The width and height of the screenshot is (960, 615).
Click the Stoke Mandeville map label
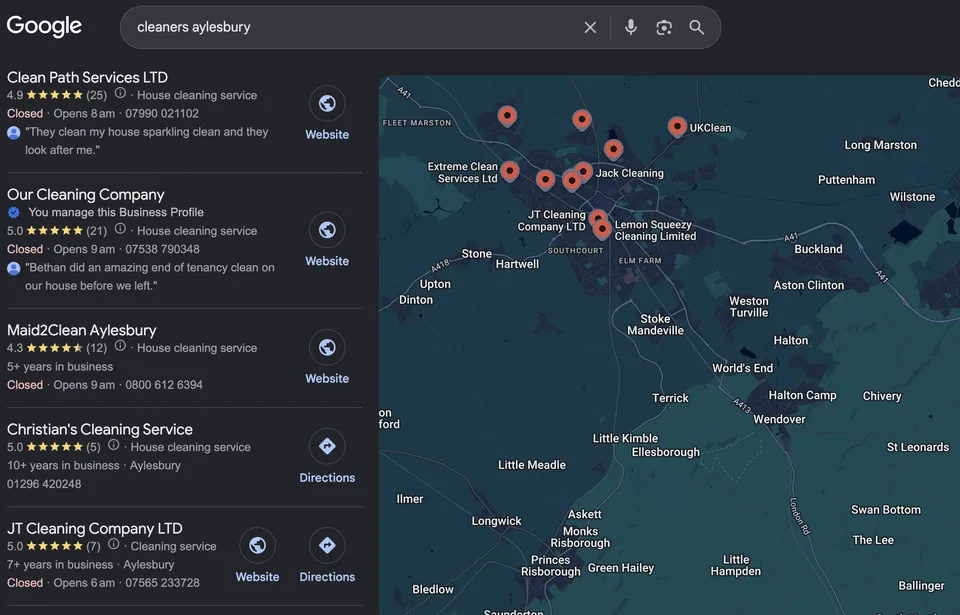tap(655, 325)
